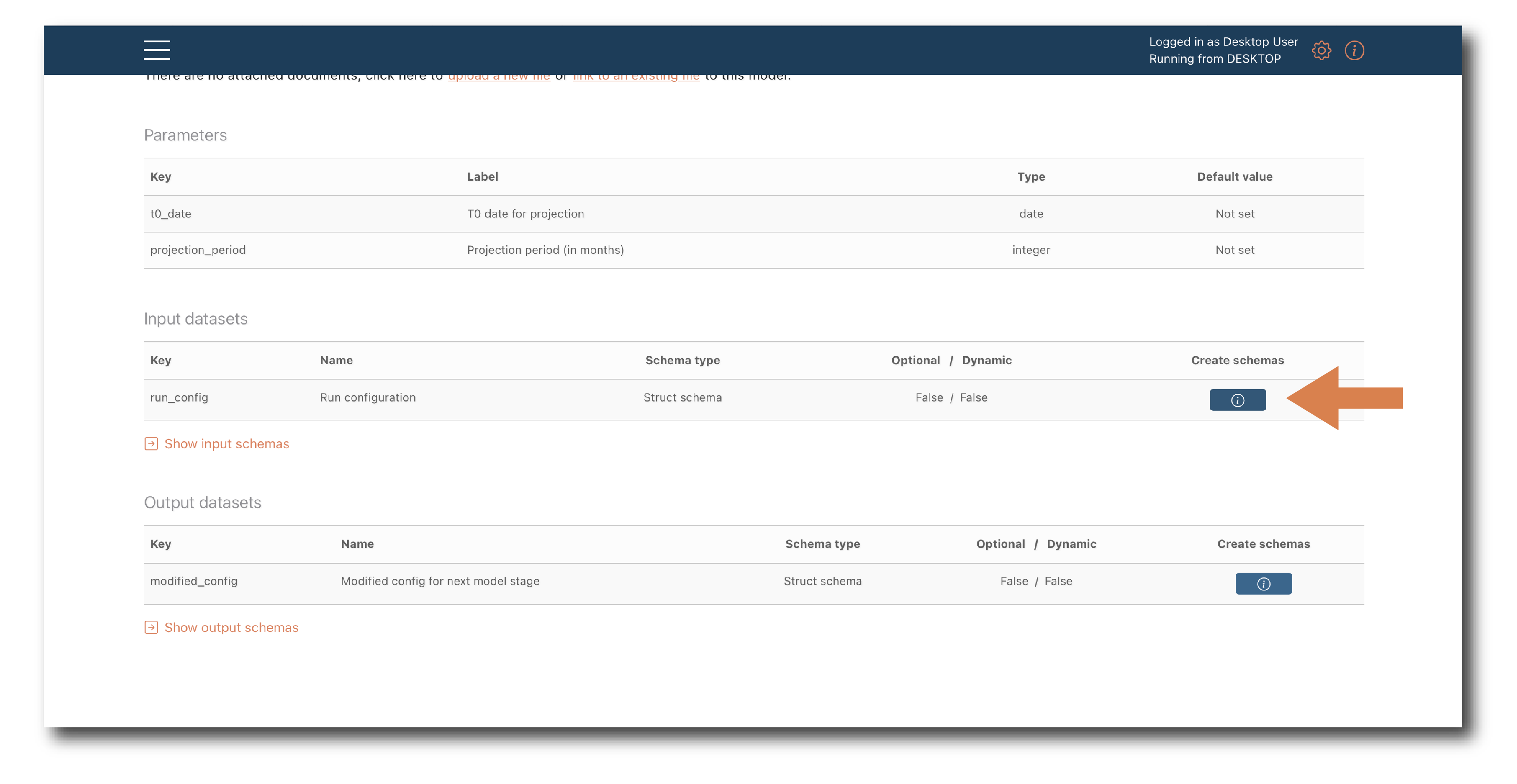
Task: Click Create schemas header in Output datasets
Action: pos(1263,544)
